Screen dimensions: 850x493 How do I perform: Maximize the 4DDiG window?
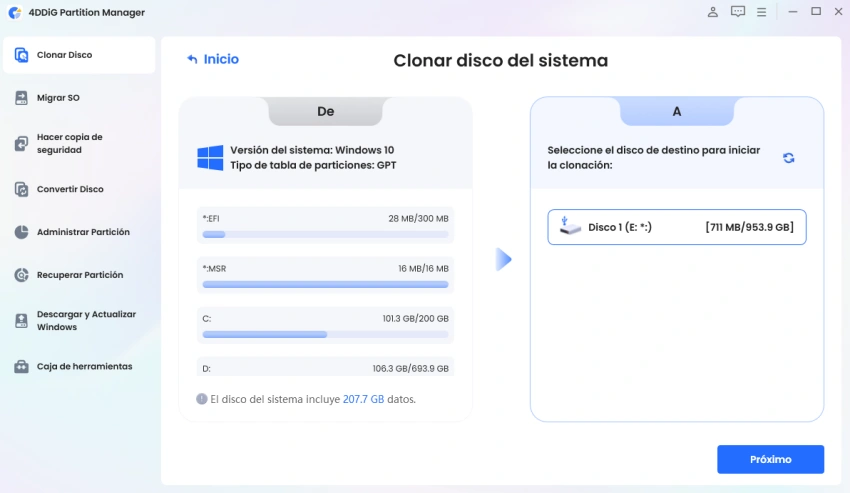815,11
